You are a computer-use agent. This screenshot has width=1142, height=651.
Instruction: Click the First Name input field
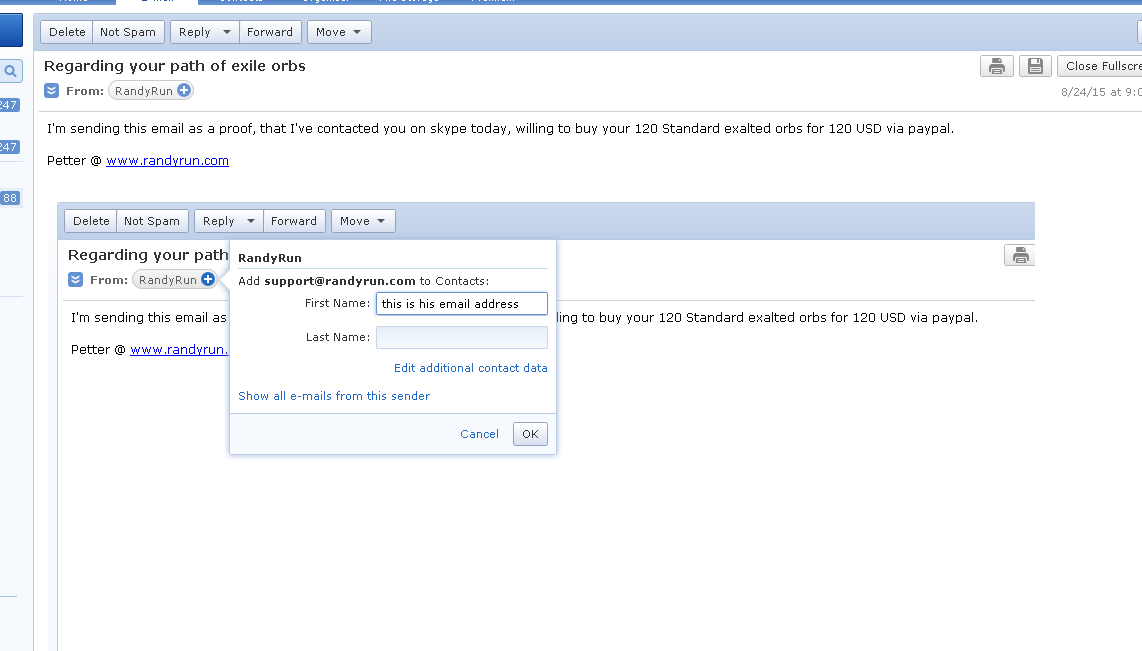coord(462,304)
